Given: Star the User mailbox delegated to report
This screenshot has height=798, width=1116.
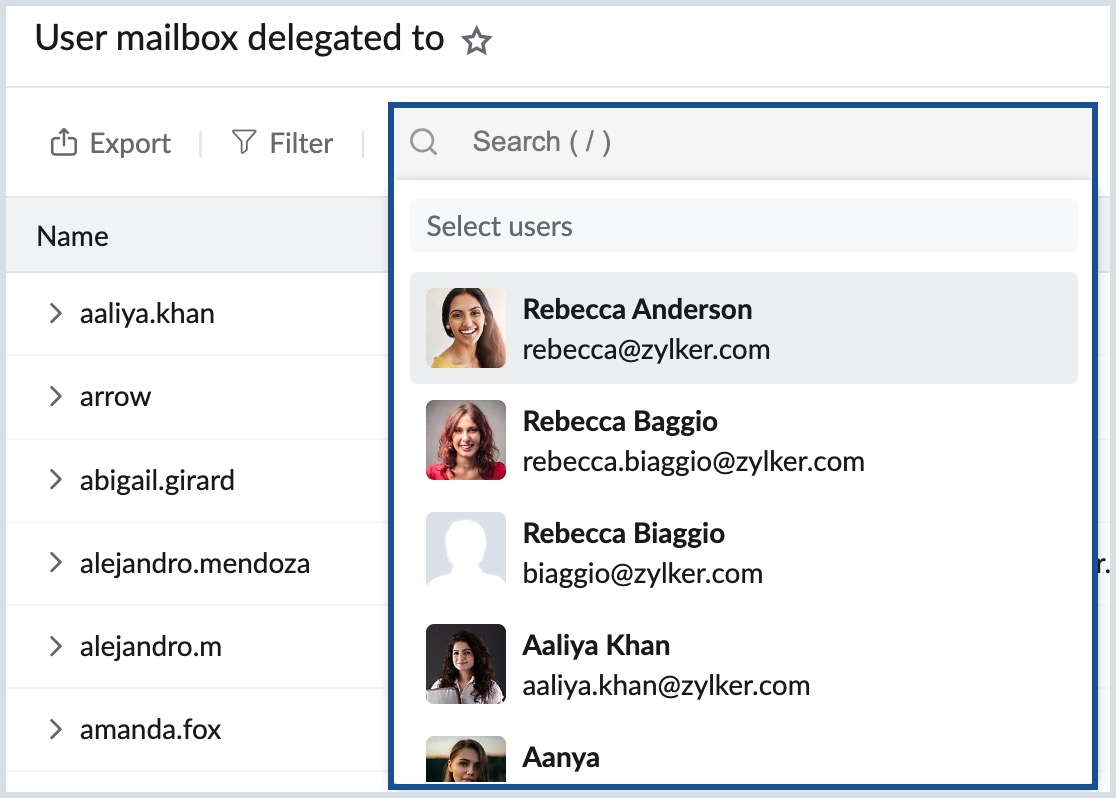Looking at the screenshot, I should pyautogui.click(x=477, y=40).
